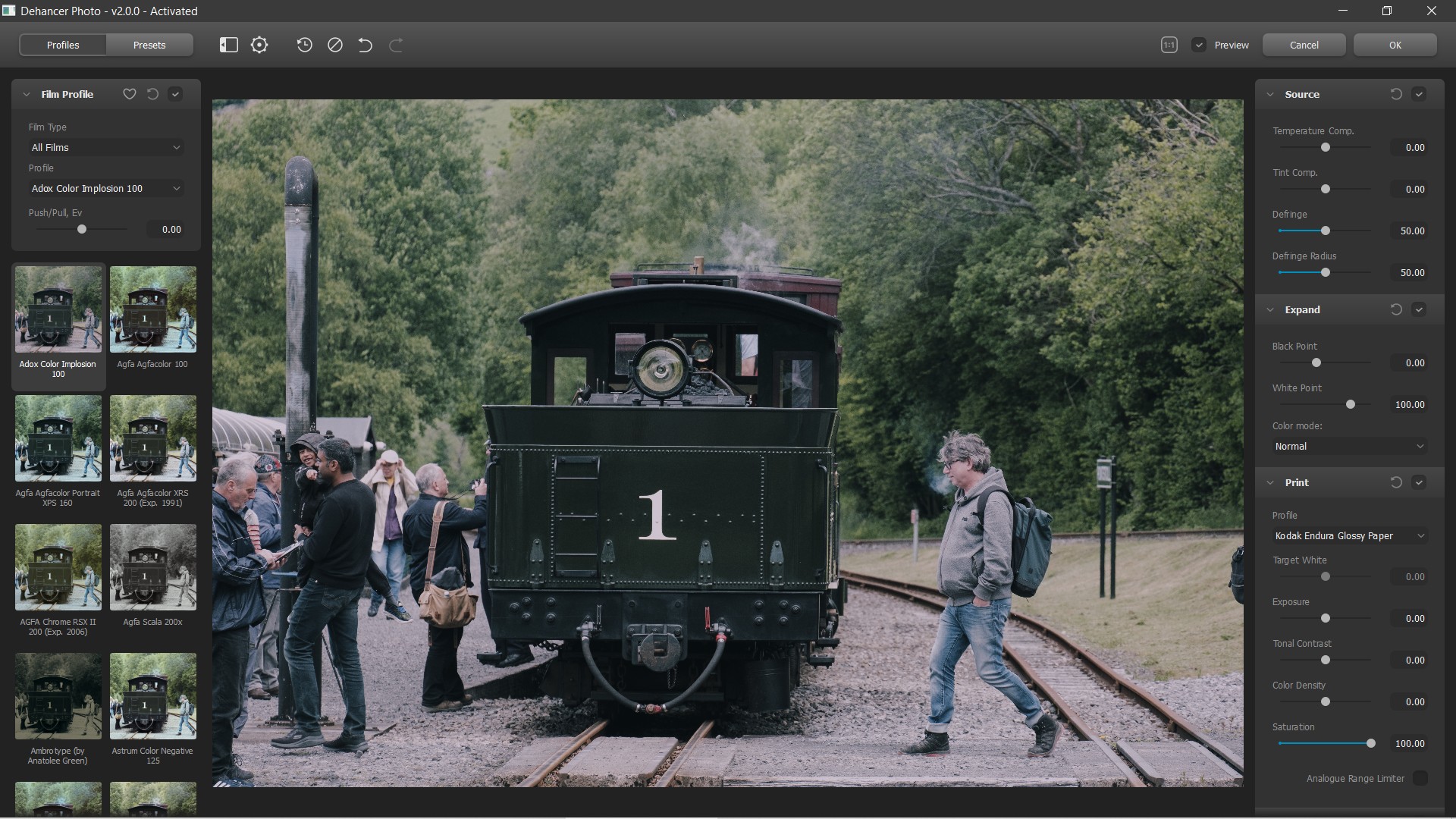The image size is (1456, 819).
Task: Collapse the Print section chevron
Action: tap(1270, 482)
